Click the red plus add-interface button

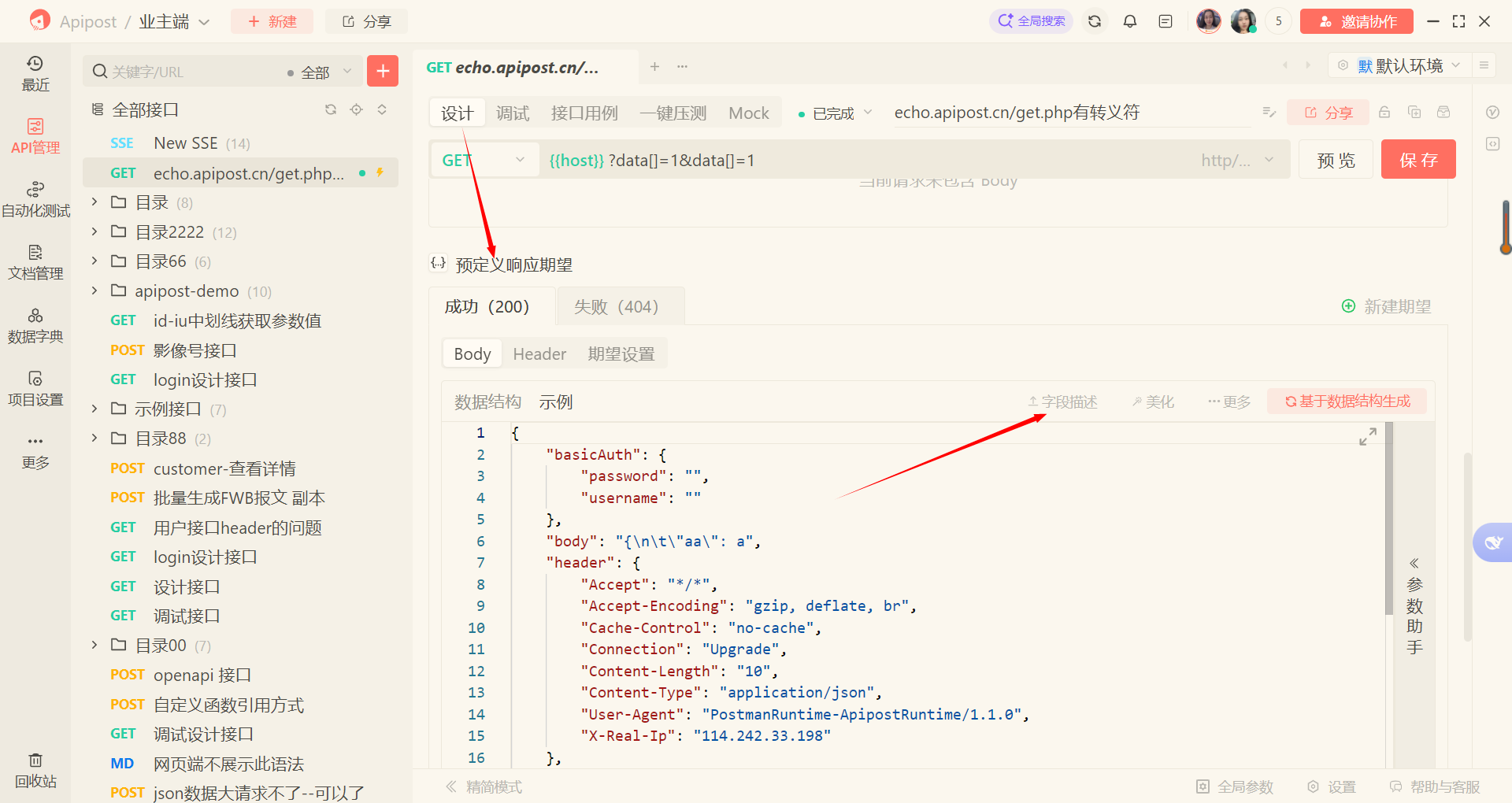pyautogui.click(x=383, y=71)
